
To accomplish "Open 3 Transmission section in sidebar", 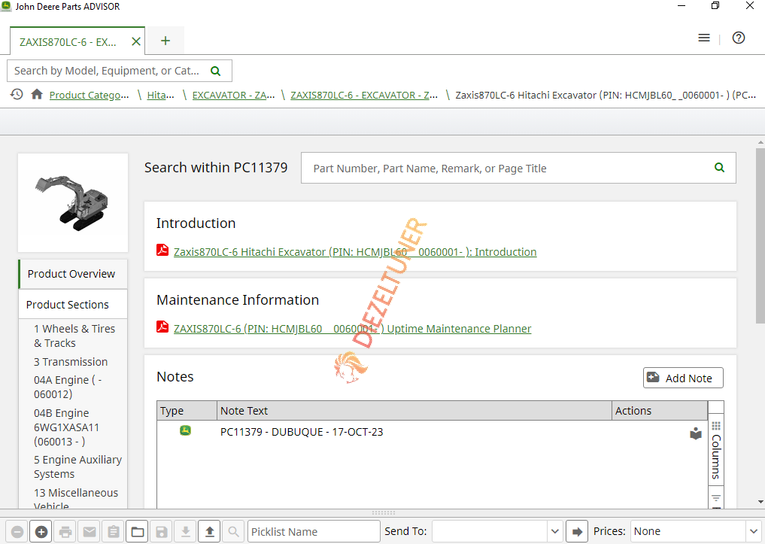I will (71, 362).
